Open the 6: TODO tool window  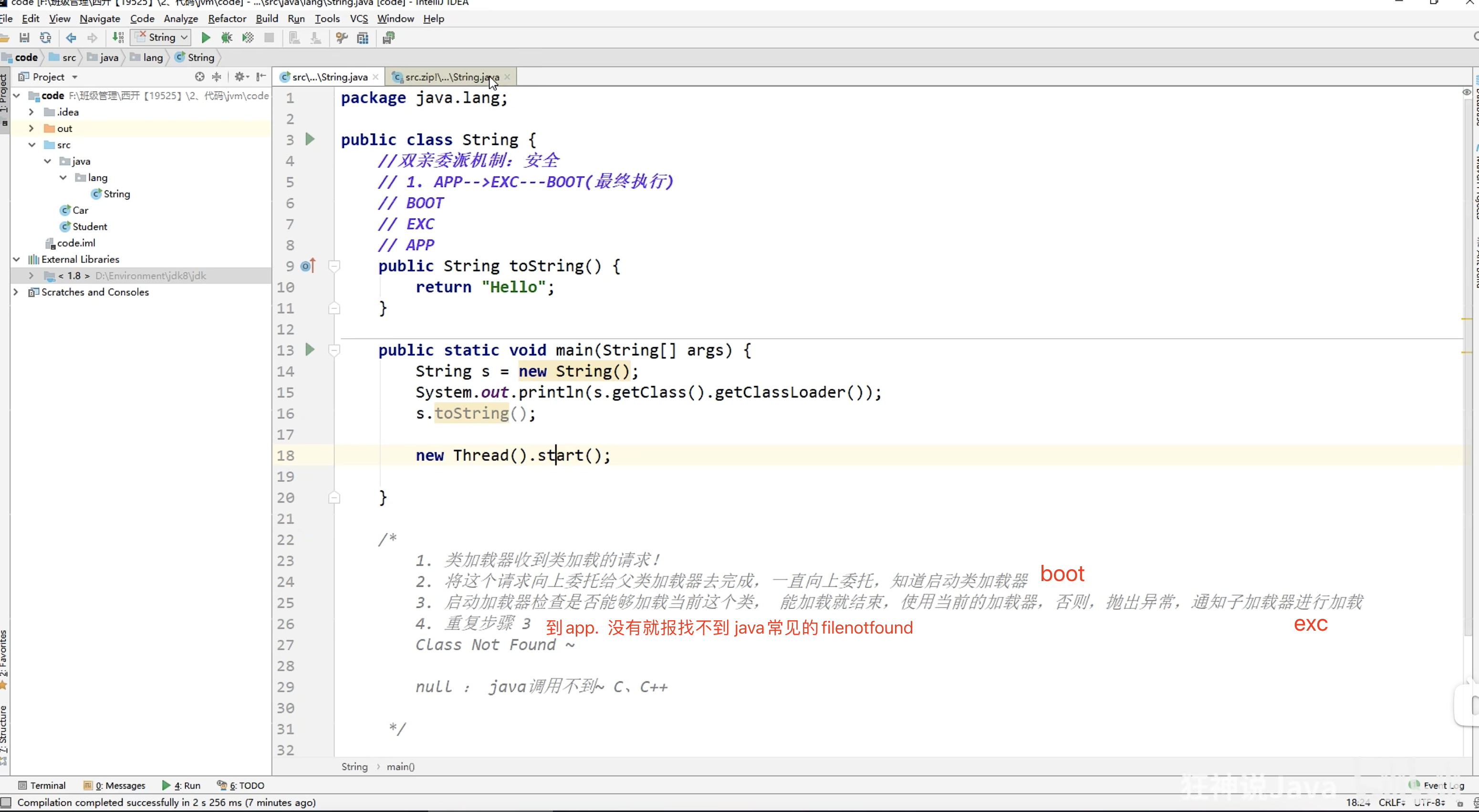(x=240, y=785)
